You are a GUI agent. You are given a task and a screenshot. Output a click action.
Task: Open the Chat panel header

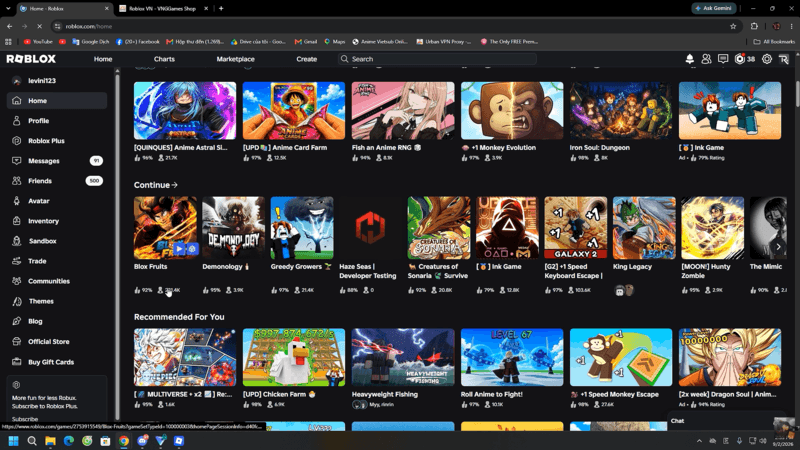726,421
